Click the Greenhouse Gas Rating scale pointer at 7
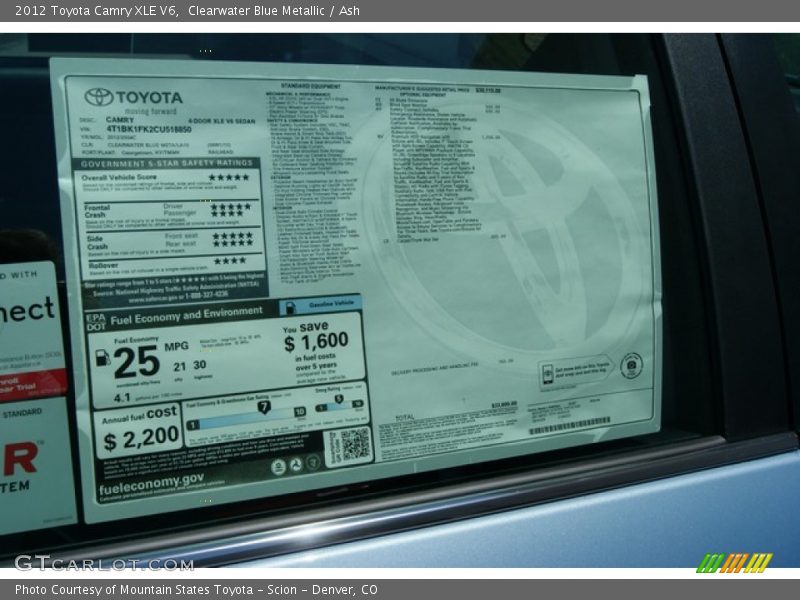 [x=264, y=405]
